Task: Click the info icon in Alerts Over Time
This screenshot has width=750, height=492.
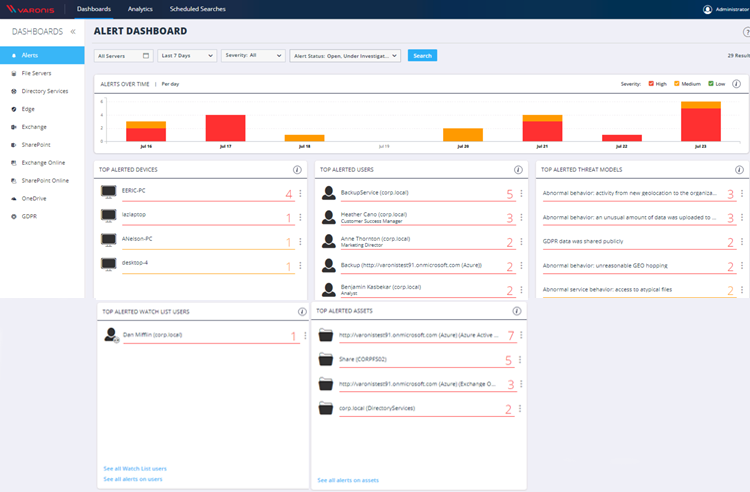Action: point(736,84)
